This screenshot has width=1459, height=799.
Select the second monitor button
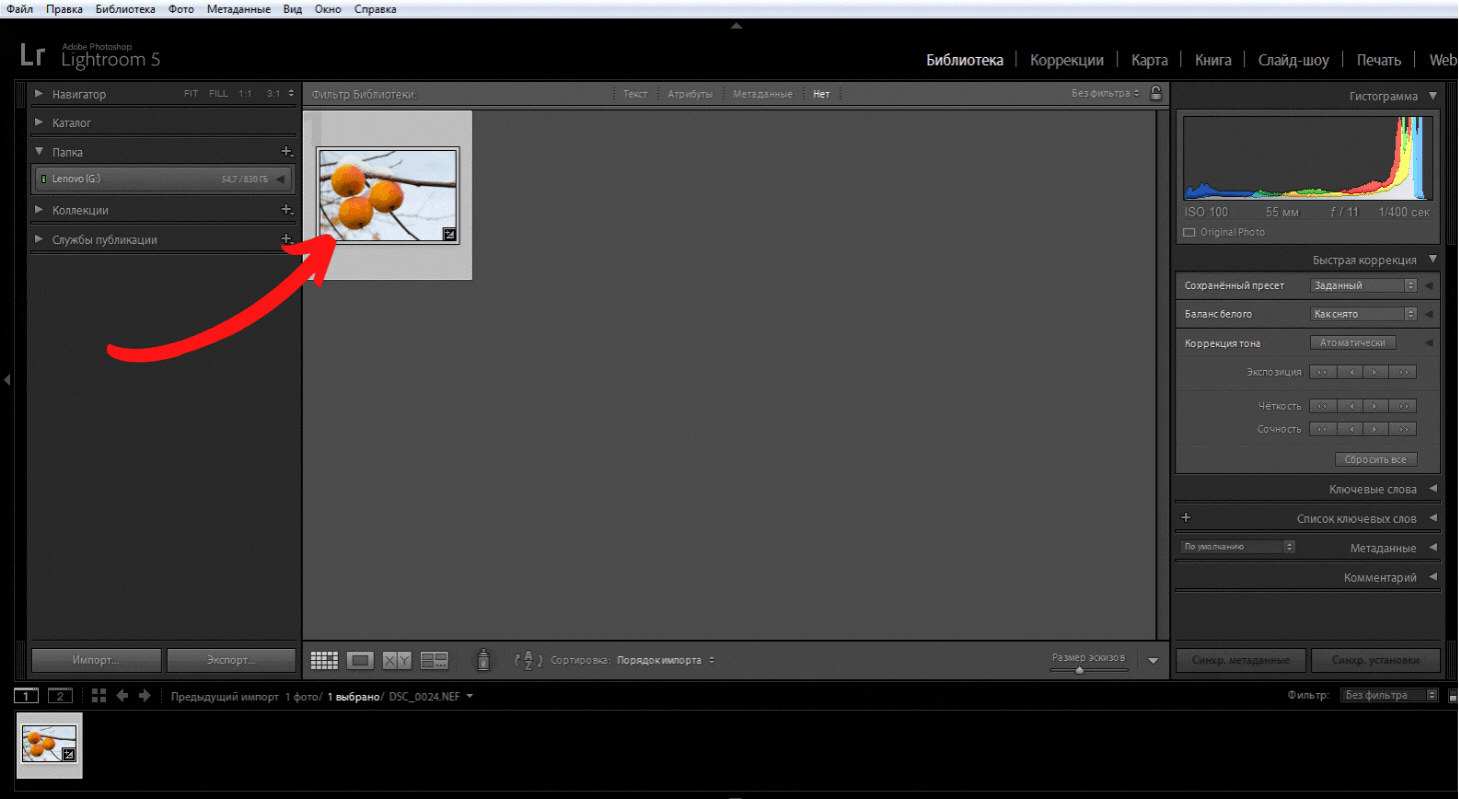click(60, 696)
